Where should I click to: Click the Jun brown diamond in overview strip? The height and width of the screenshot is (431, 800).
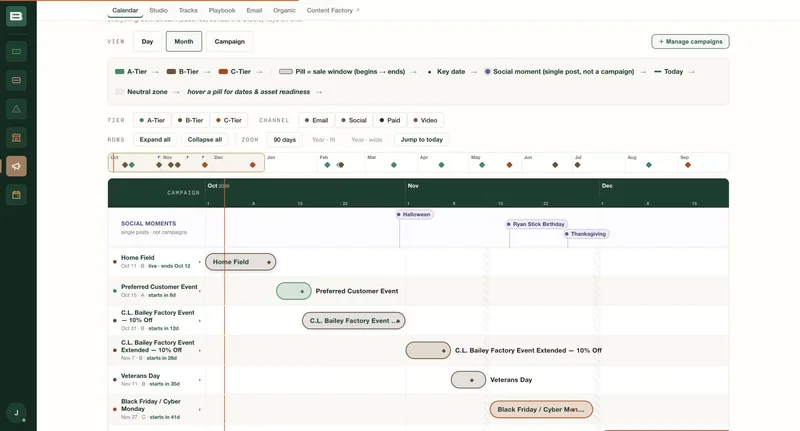555,165
